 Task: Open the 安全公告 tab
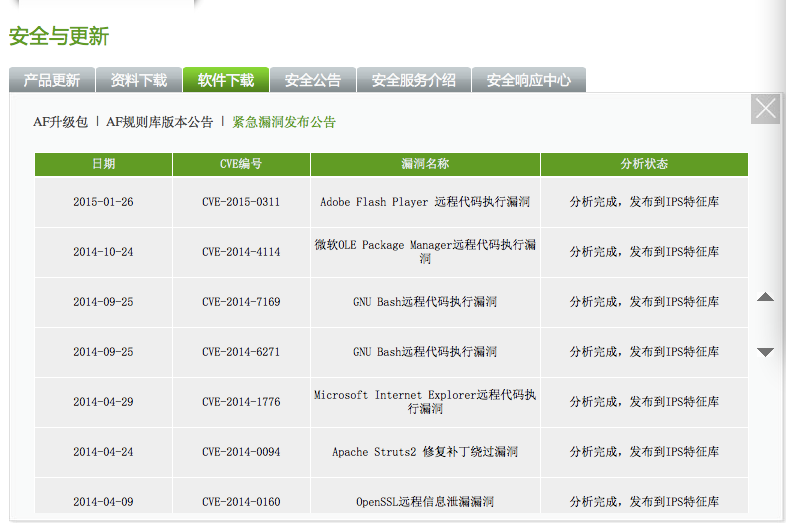tap(313, 80)
